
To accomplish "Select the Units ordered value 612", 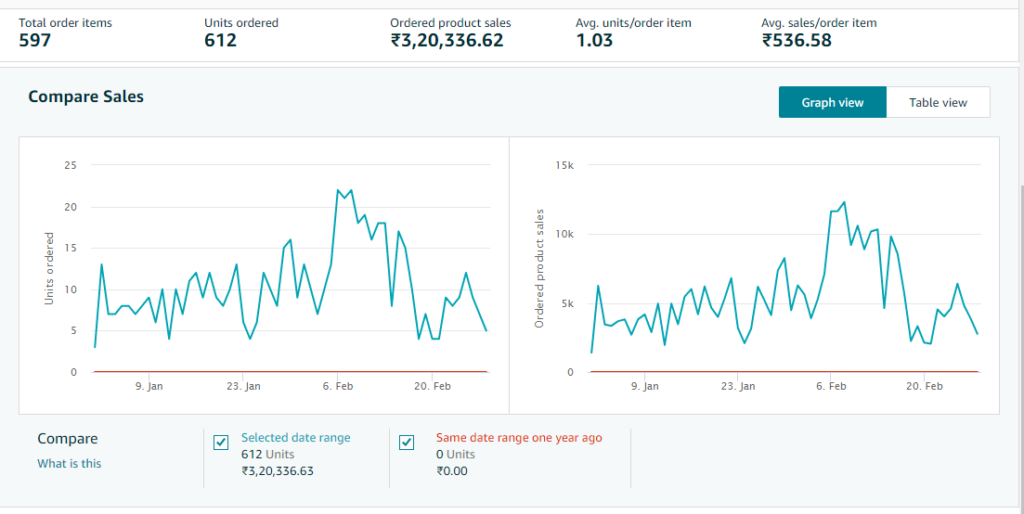I will (220, 40).
